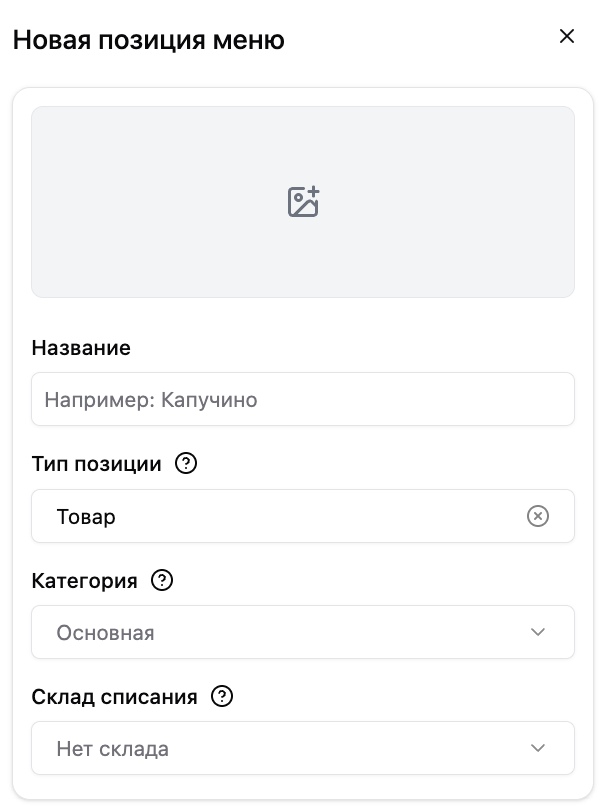
Task: Open the Тип позиции selector field
Action: (303, 516)
